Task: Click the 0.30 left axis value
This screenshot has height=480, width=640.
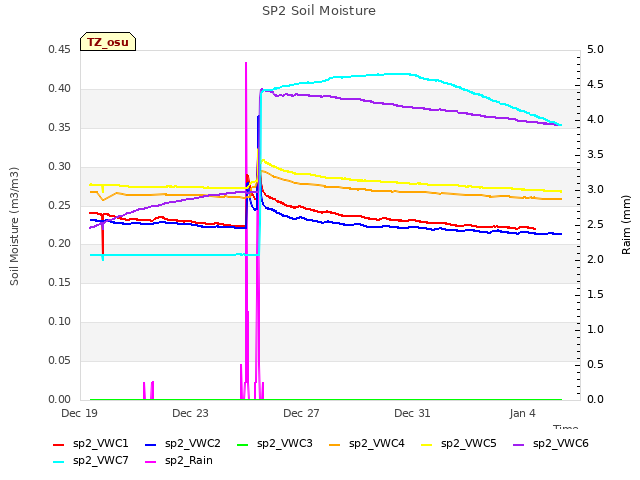Action: pos(60,166)
